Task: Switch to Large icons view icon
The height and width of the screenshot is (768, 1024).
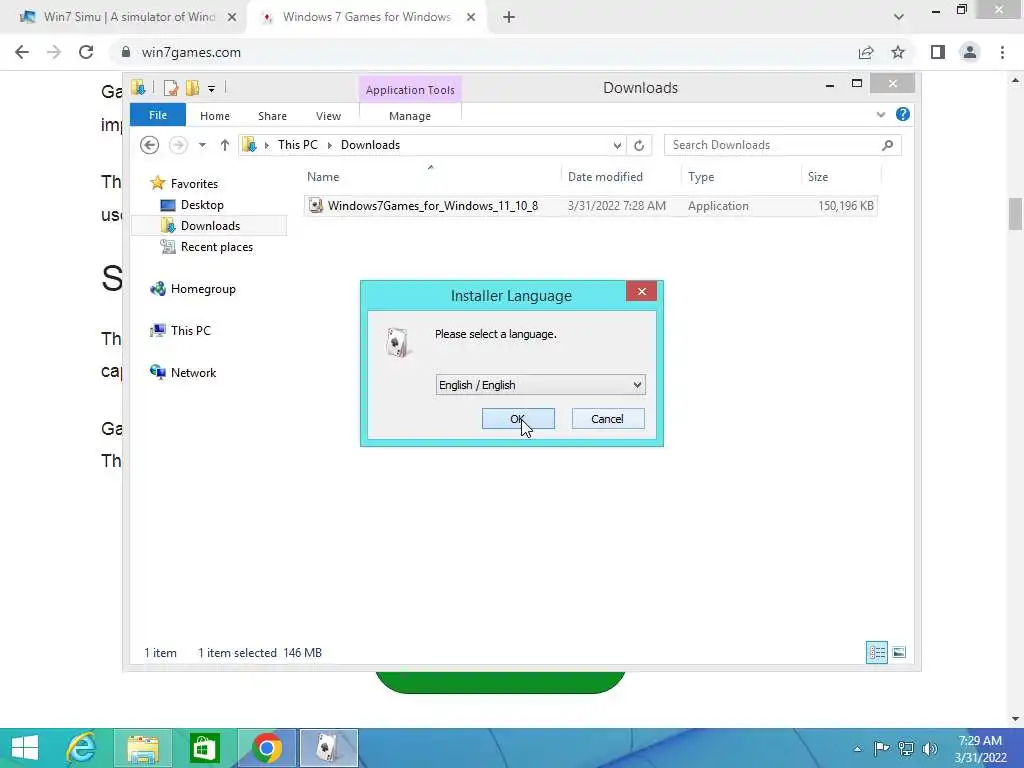Action: pyautogui.click(x=899, y=652)
